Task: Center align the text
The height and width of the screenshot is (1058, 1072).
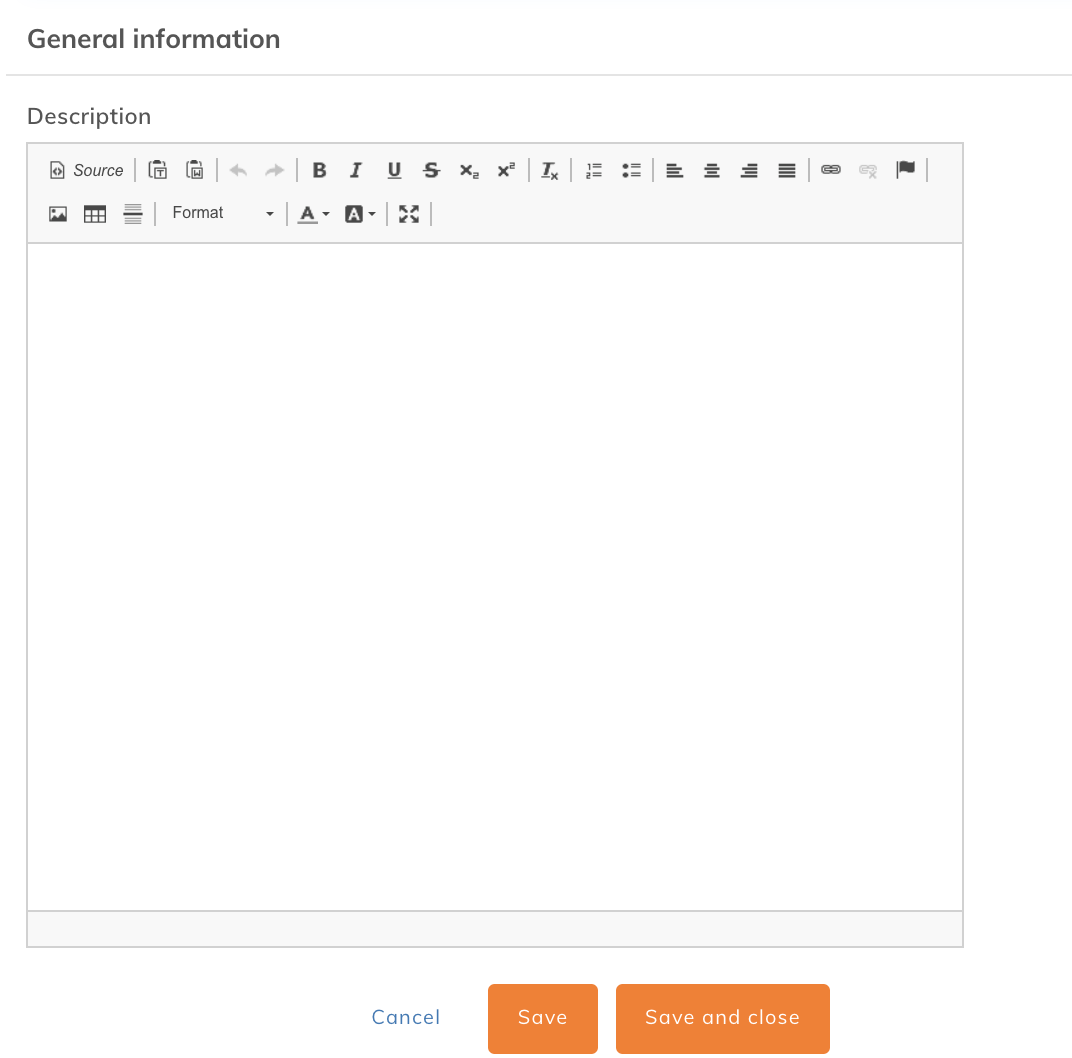Action: click(712, 170)
